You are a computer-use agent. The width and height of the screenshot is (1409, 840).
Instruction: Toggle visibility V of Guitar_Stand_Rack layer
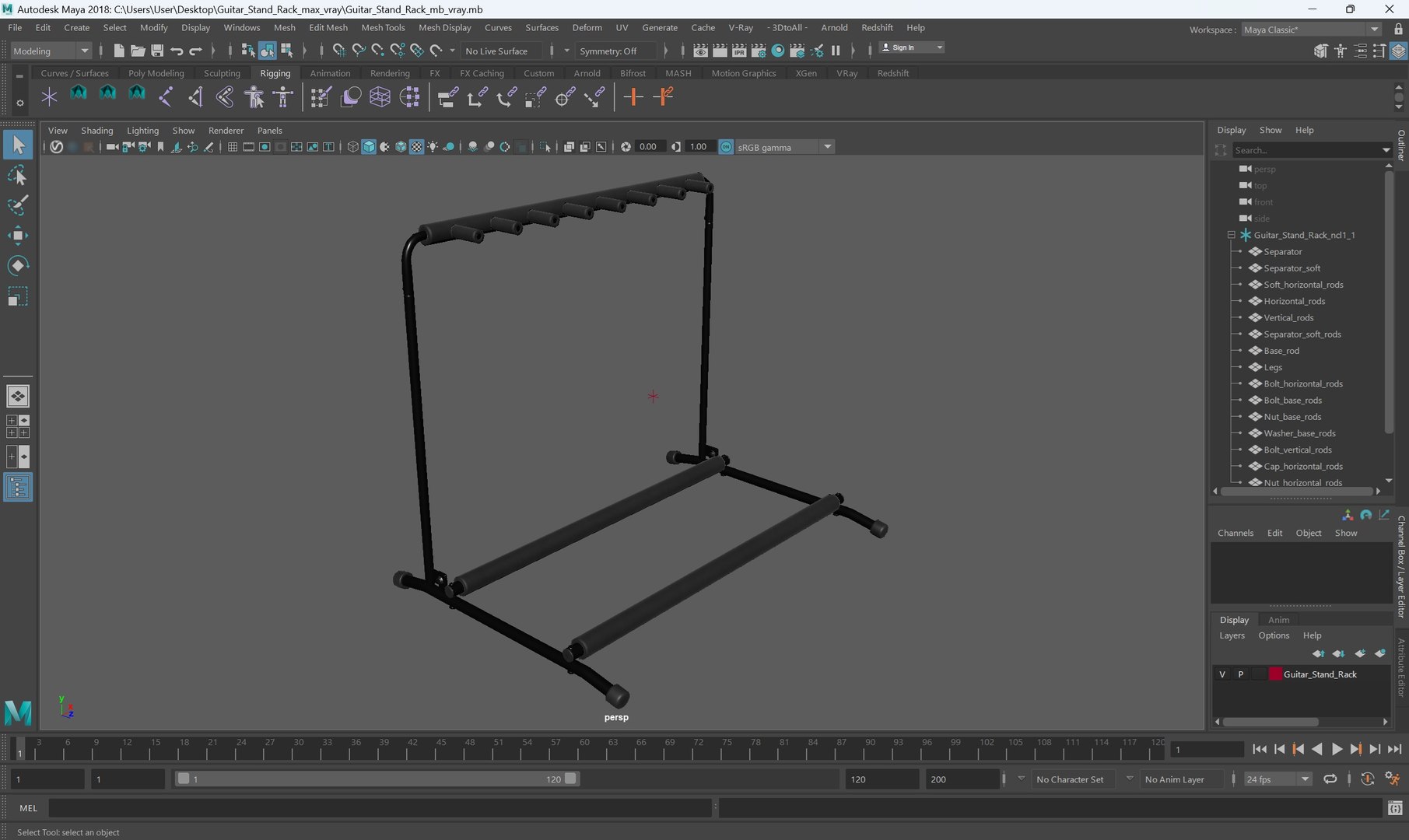(1222, 674)
